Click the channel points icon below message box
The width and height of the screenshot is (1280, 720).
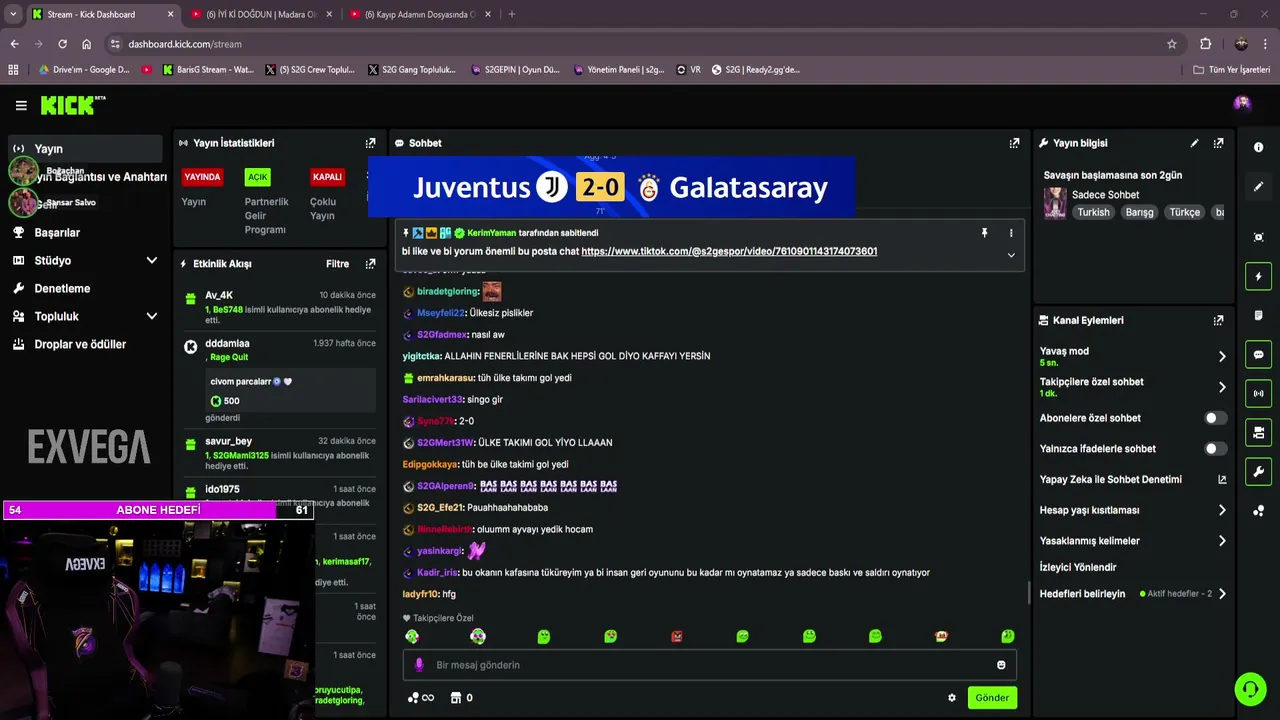point(413,698)
